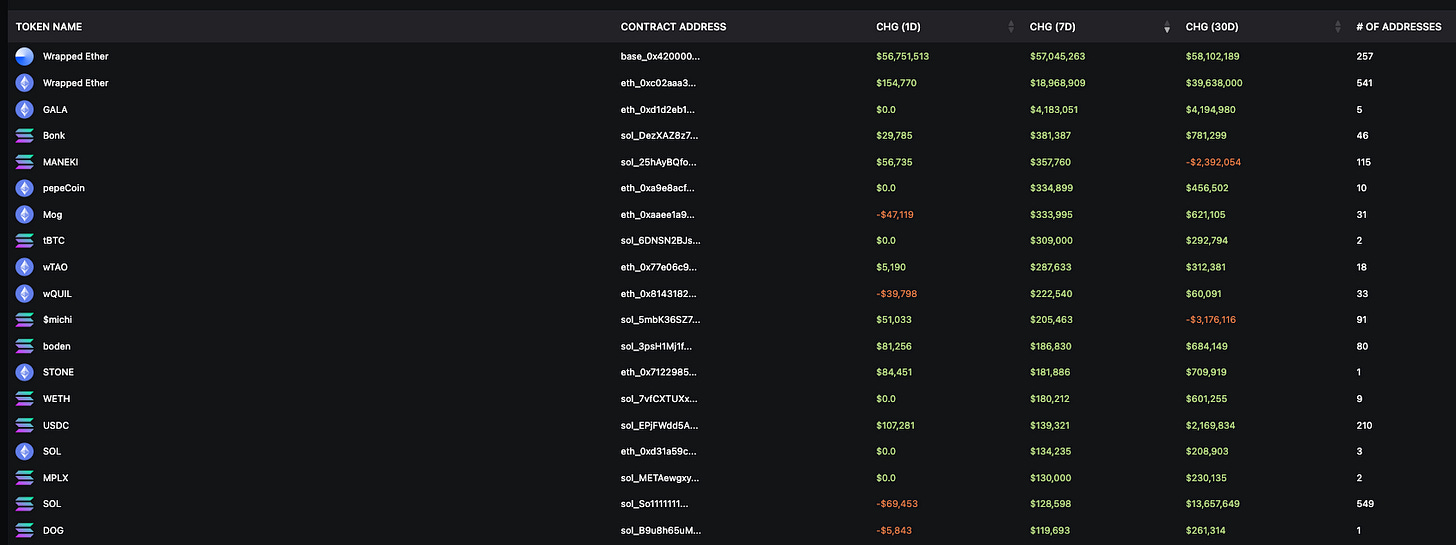The height and width of the screenshot is (545, 1456).
Task: Open contract address sol_6DNSN2BJs...
Action: click(661, 241)
